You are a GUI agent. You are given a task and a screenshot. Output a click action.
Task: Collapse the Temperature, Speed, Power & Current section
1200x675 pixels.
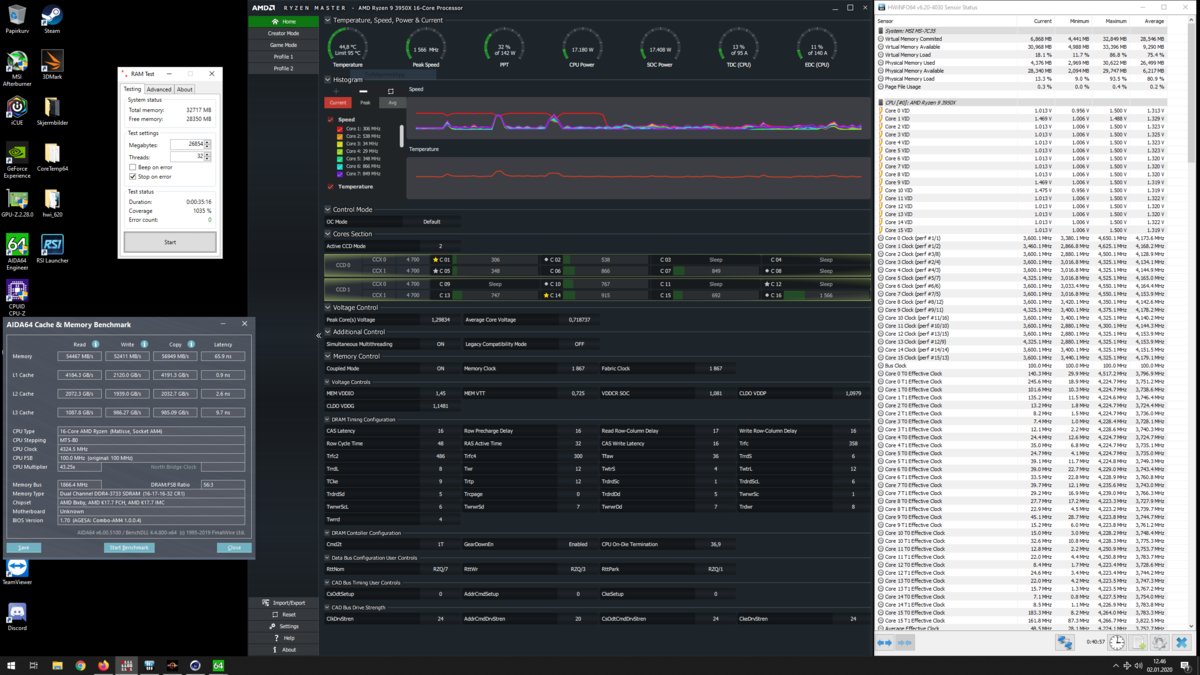[x=327, y=20]
